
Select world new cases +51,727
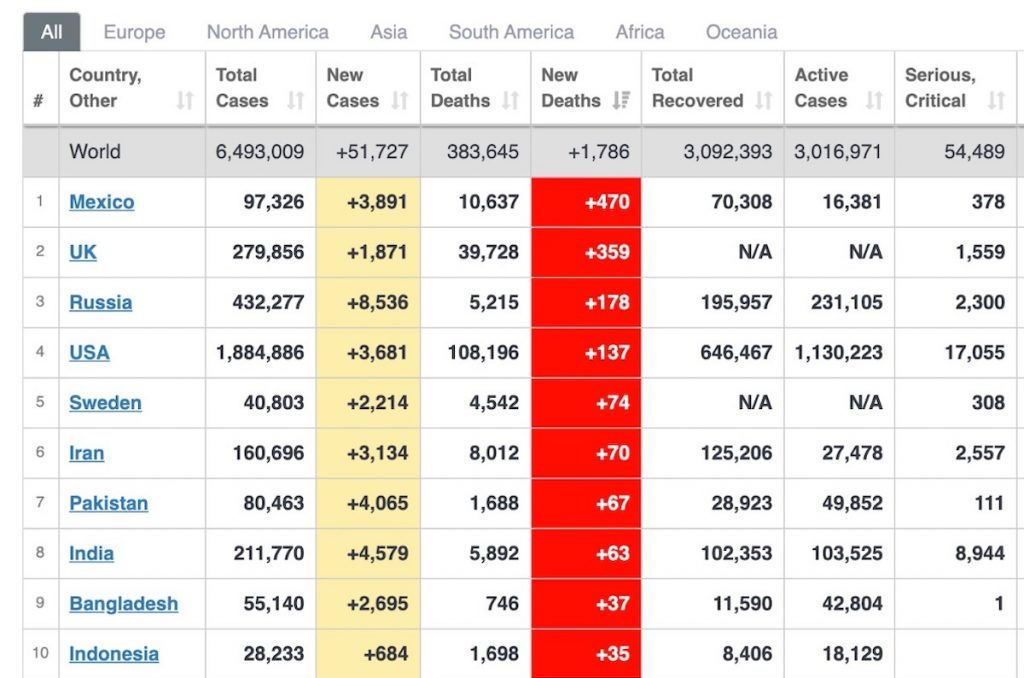pos(372,152)
